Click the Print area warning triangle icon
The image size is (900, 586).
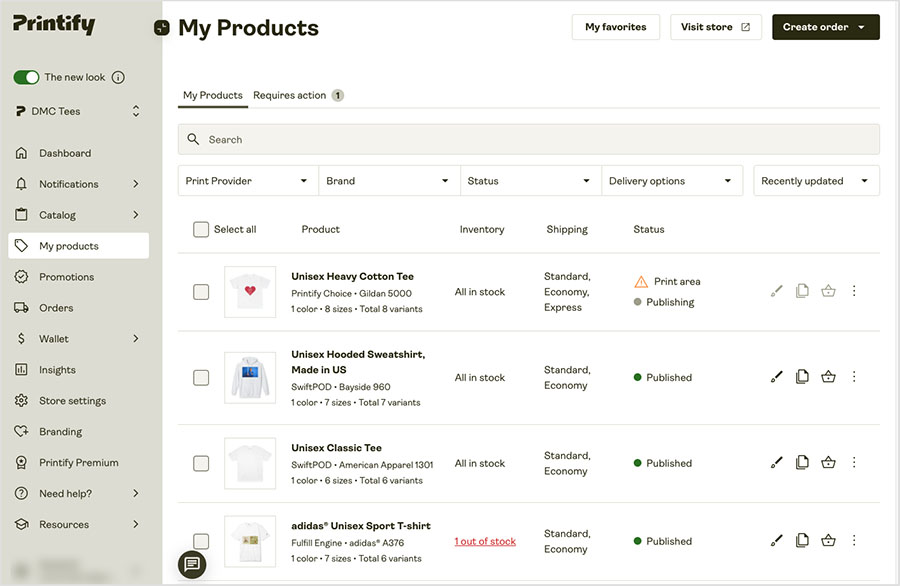click(641, 282)
